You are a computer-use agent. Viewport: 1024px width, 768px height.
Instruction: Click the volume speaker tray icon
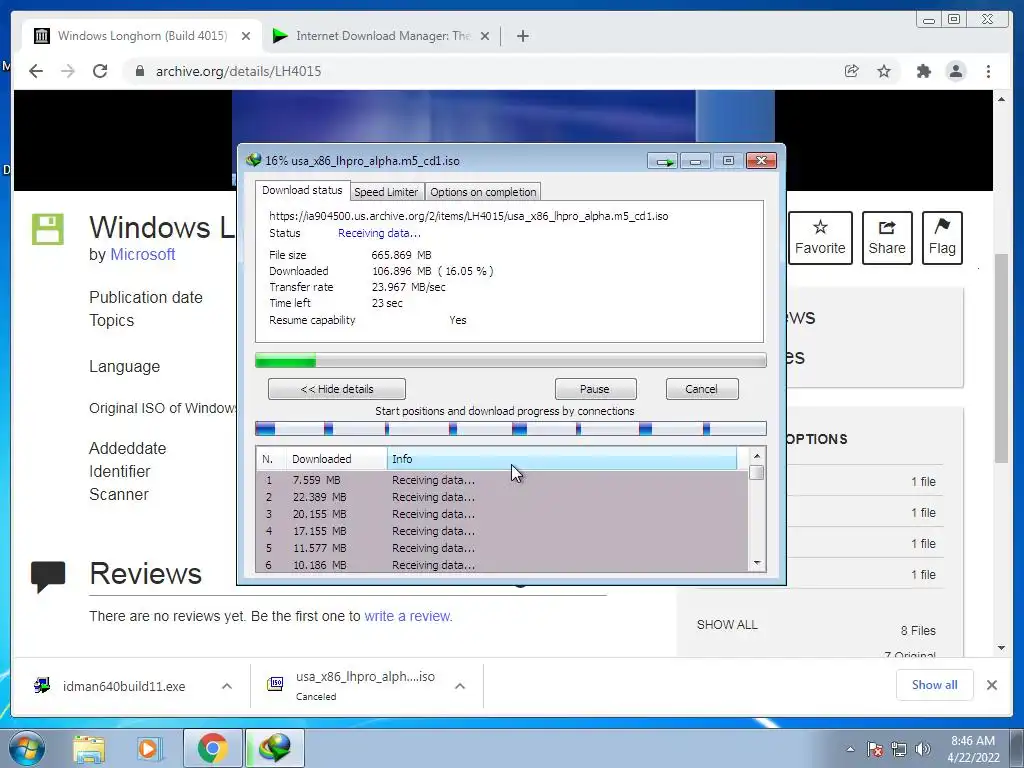point(923,749)
